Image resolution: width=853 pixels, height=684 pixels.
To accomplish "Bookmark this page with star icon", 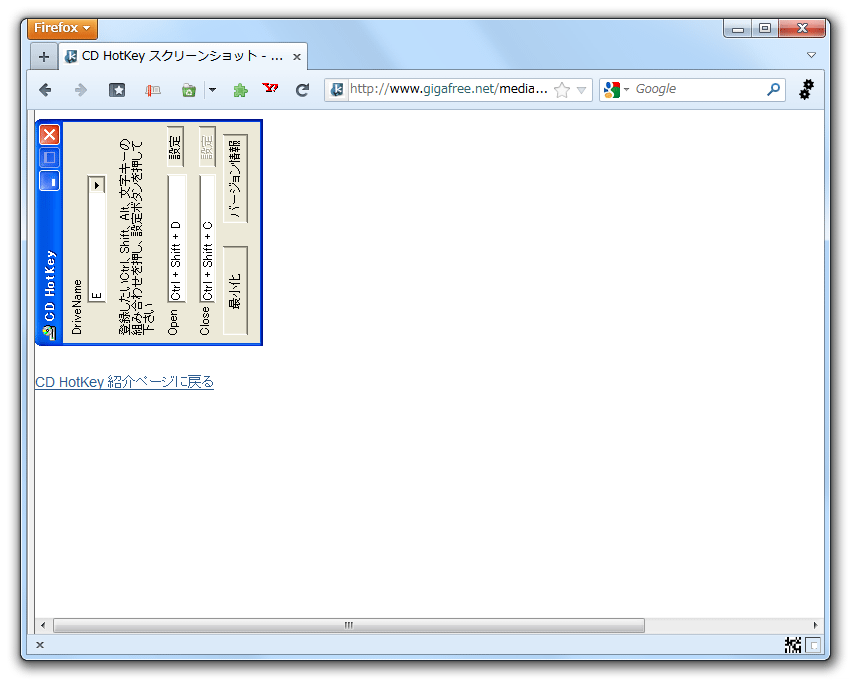I will (x=562, y=90).
